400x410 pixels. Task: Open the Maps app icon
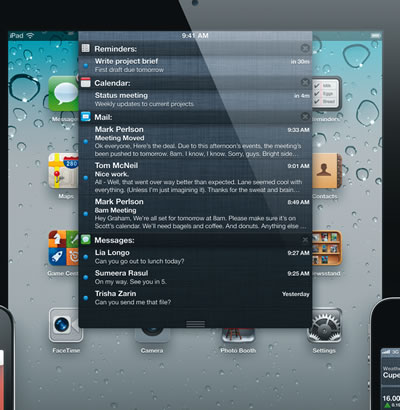[x=64, y=171]
